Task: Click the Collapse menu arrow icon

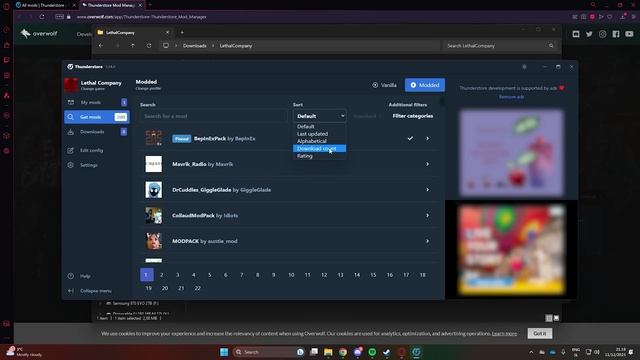Action: pyautogui.click(x=71, y=291)
